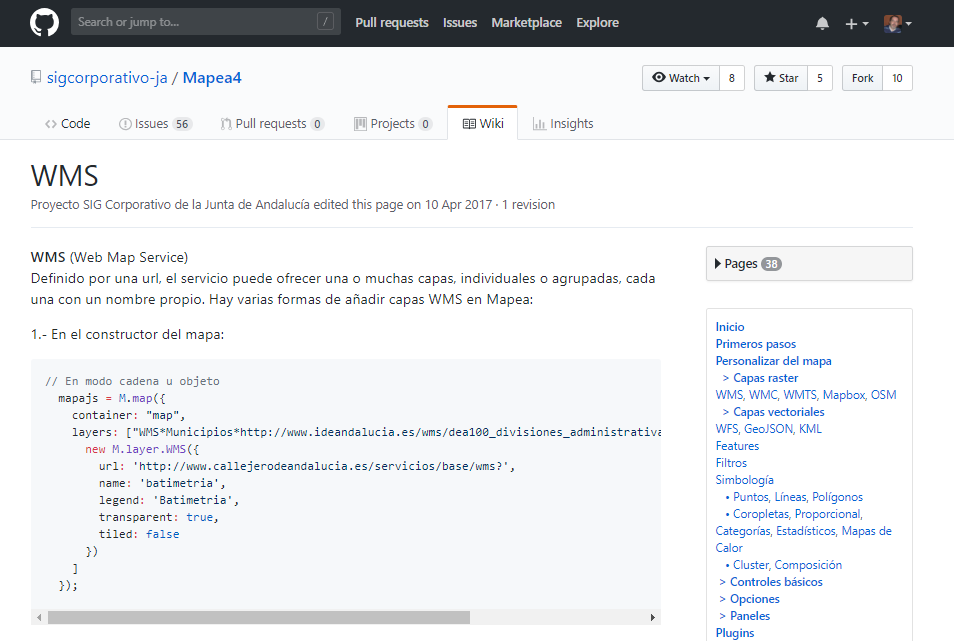
Task: Open the create new dropdown (plus sign)
Action: pos(853,22)
